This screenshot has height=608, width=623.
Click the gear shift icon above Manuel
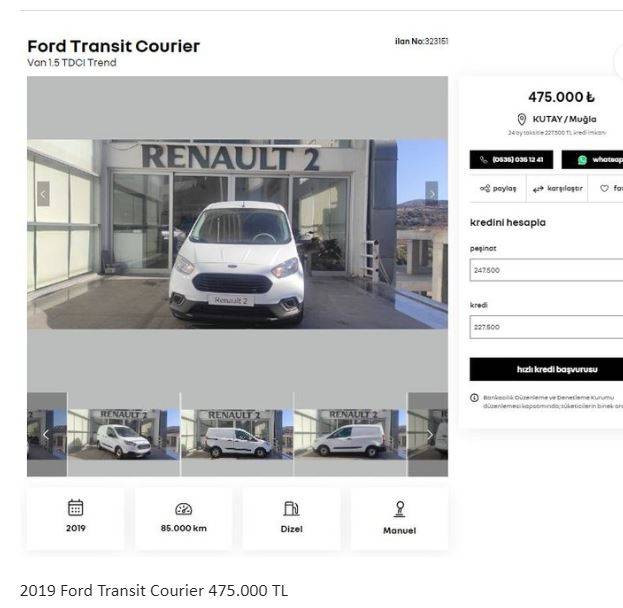pyautogui.click(x=400, y=509)
